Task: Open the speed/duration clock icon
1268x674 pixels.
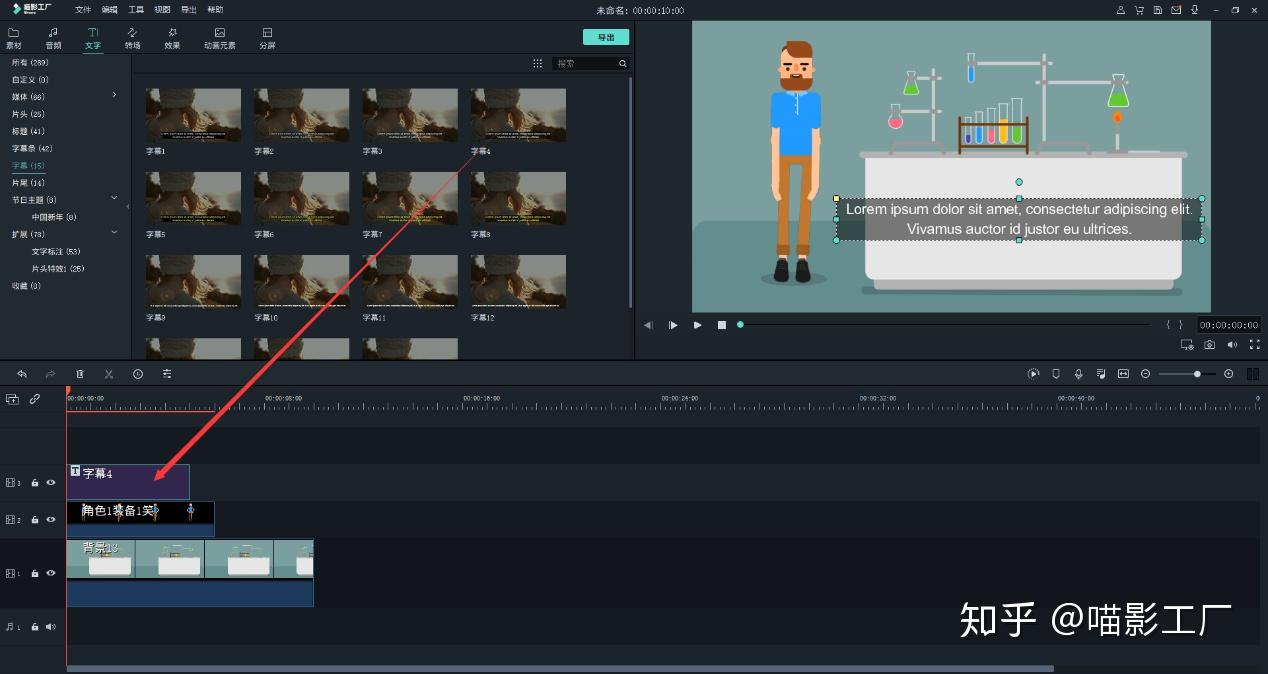Action: pos(138,374)
